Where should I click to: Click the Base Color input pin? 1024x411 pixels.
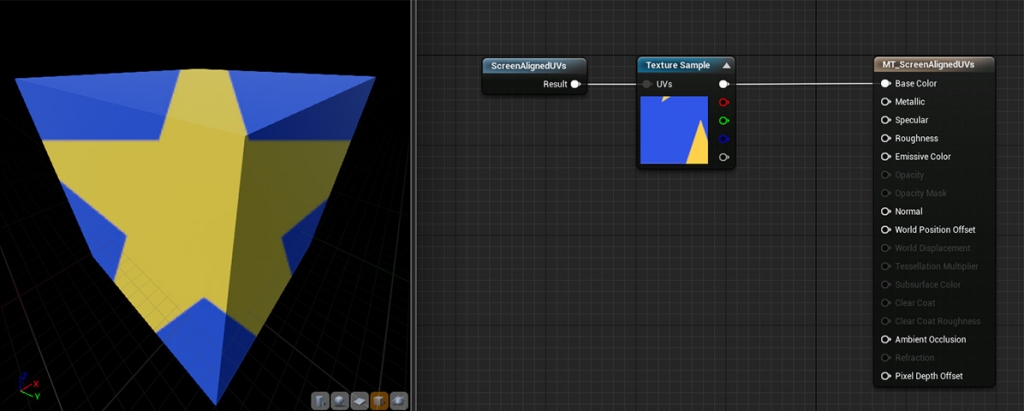[x=886, y=84]
